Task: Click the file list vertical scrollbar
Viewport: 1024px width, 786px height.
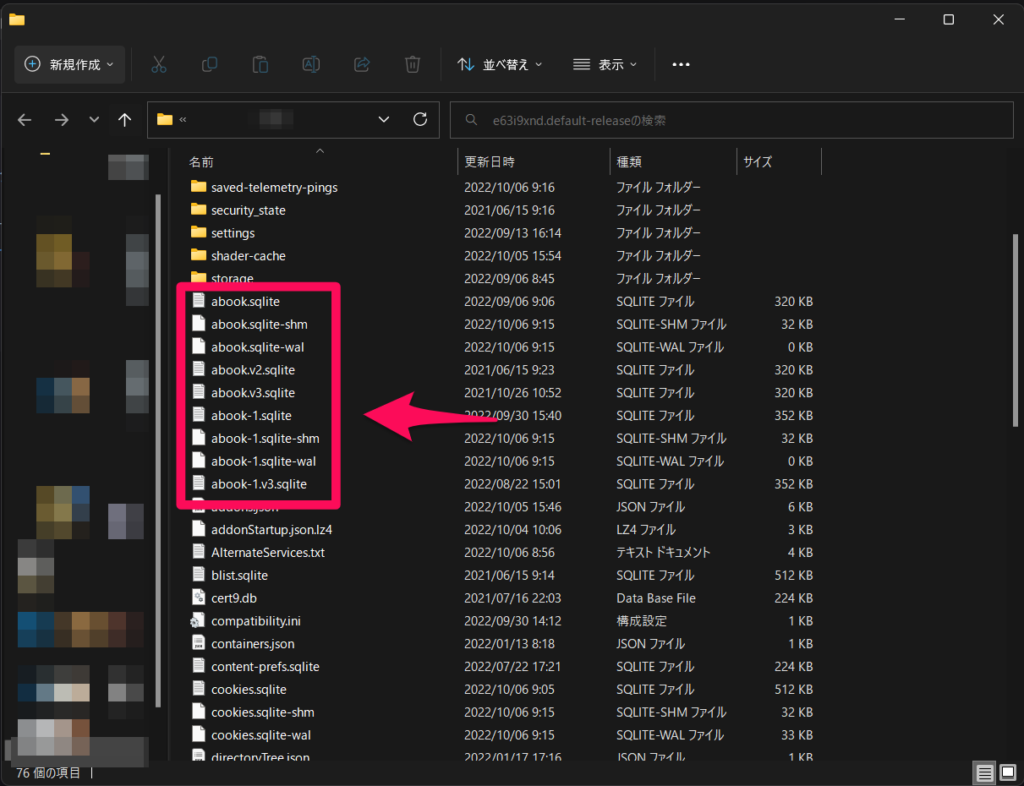Action: coord(1016,330)
